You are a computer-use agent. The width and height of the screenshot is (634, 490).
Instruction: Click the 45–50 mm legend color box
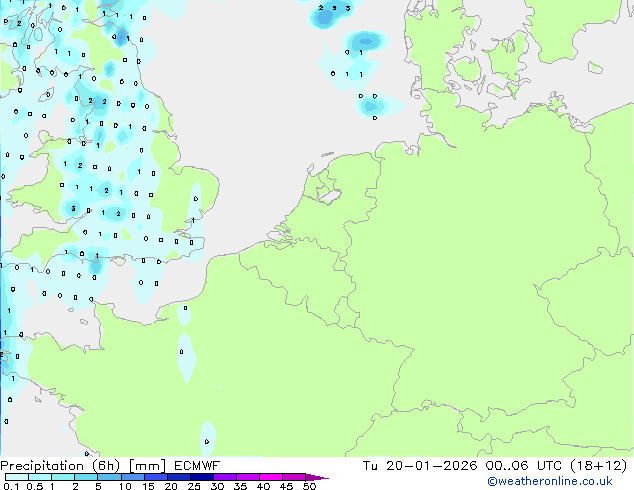(x=294, y=477)
